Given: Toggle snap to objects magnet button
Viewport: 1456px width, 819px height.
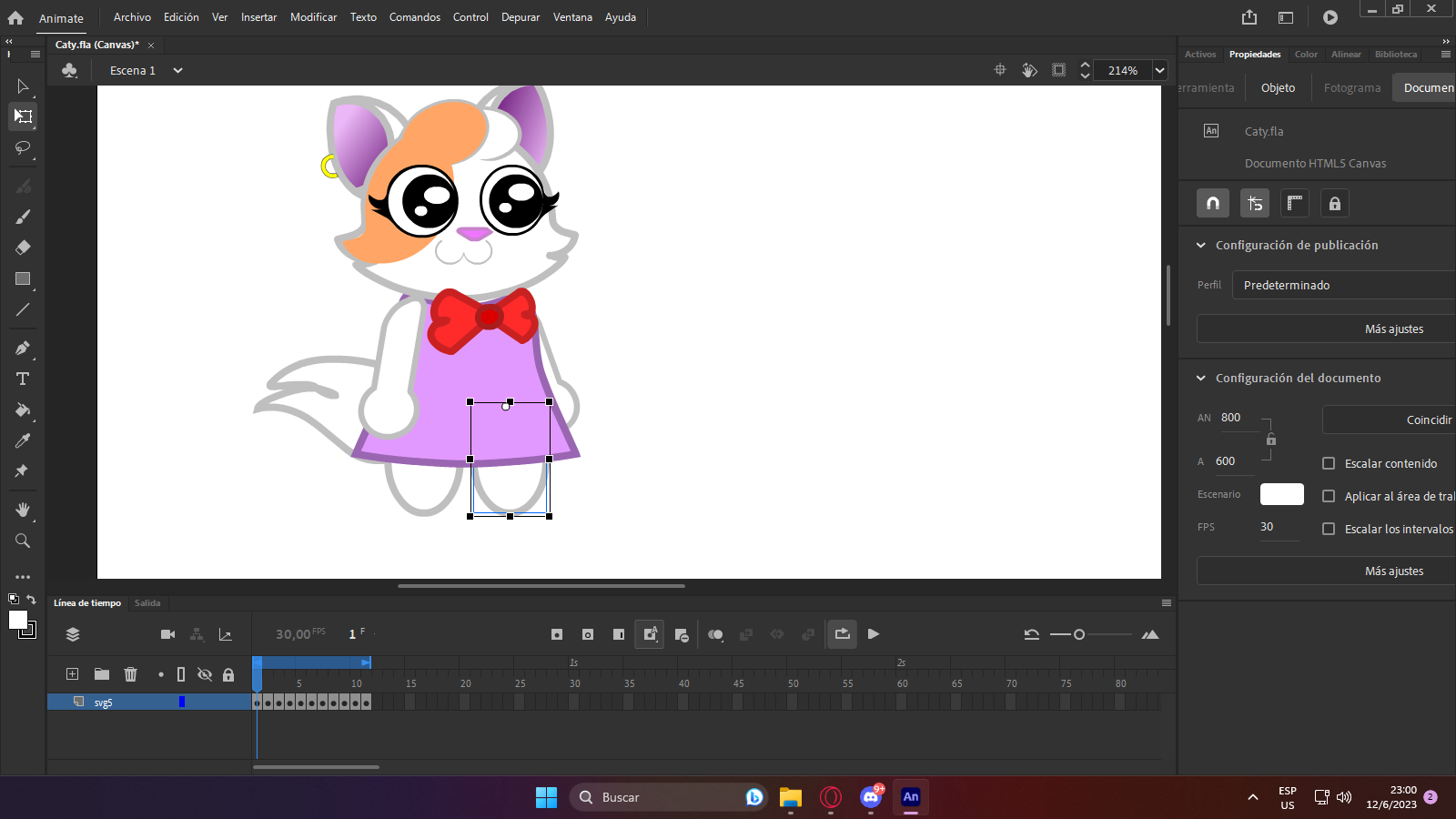Looking at the screenshot, I should pyautogui.click(x=1213, y=204).
